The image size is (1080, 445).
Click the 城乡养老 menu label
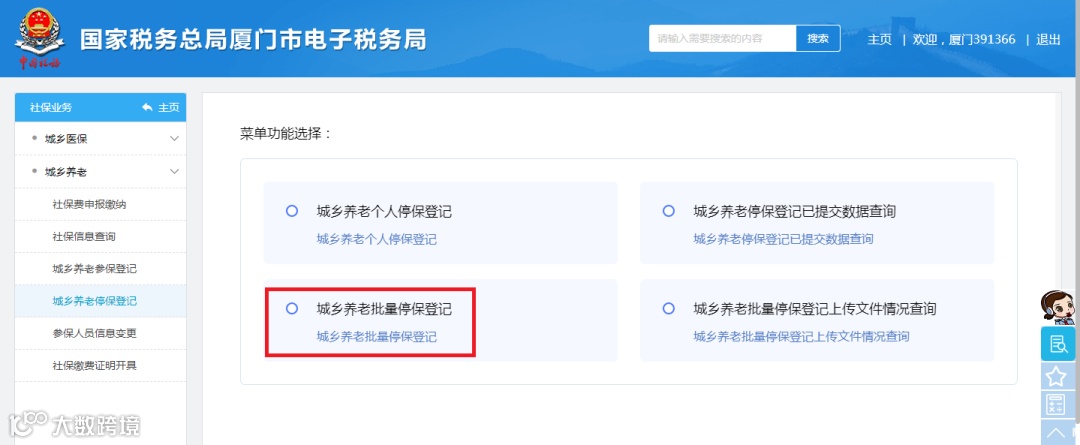pos(66,172)
